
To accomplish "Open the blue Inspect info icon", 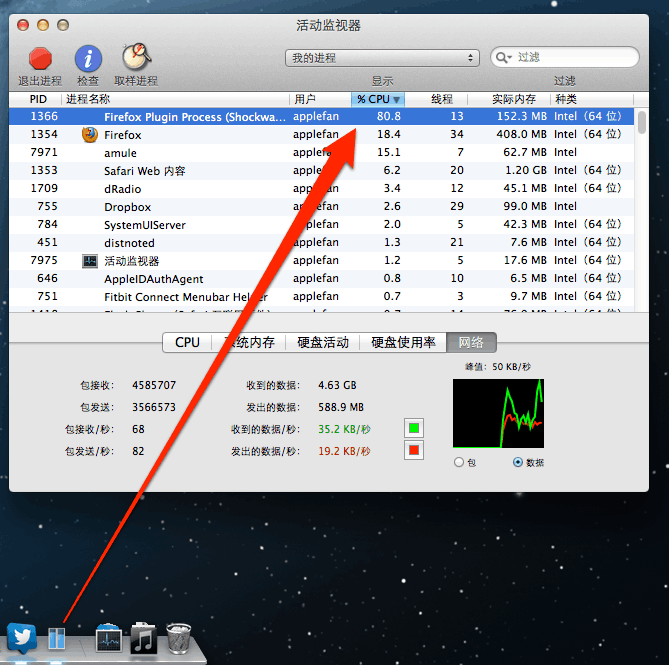I will tap(88, 58).
